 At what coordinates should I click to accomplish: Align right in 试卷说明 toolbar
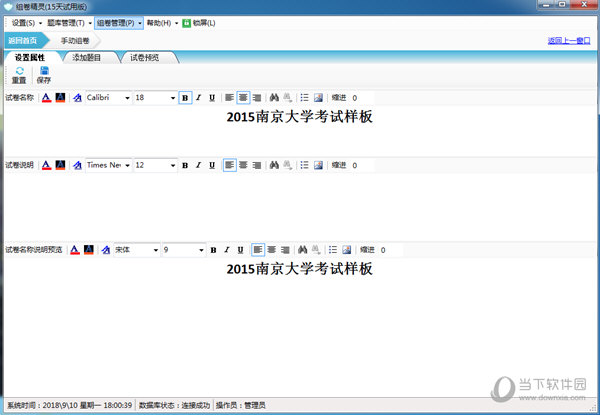[x=257, y=165]
